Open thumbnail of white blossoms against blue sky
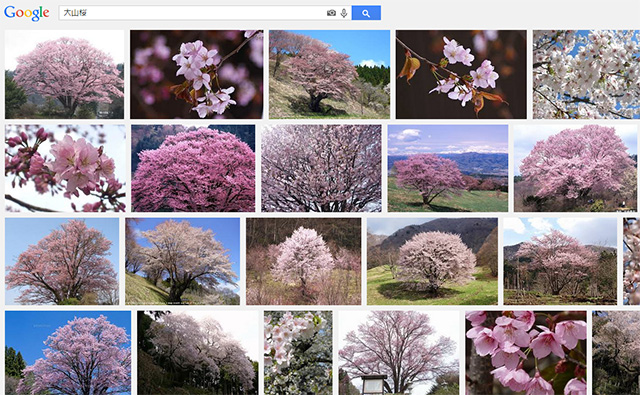The height and width of the screenshot is (395, 640). (586, 74)
